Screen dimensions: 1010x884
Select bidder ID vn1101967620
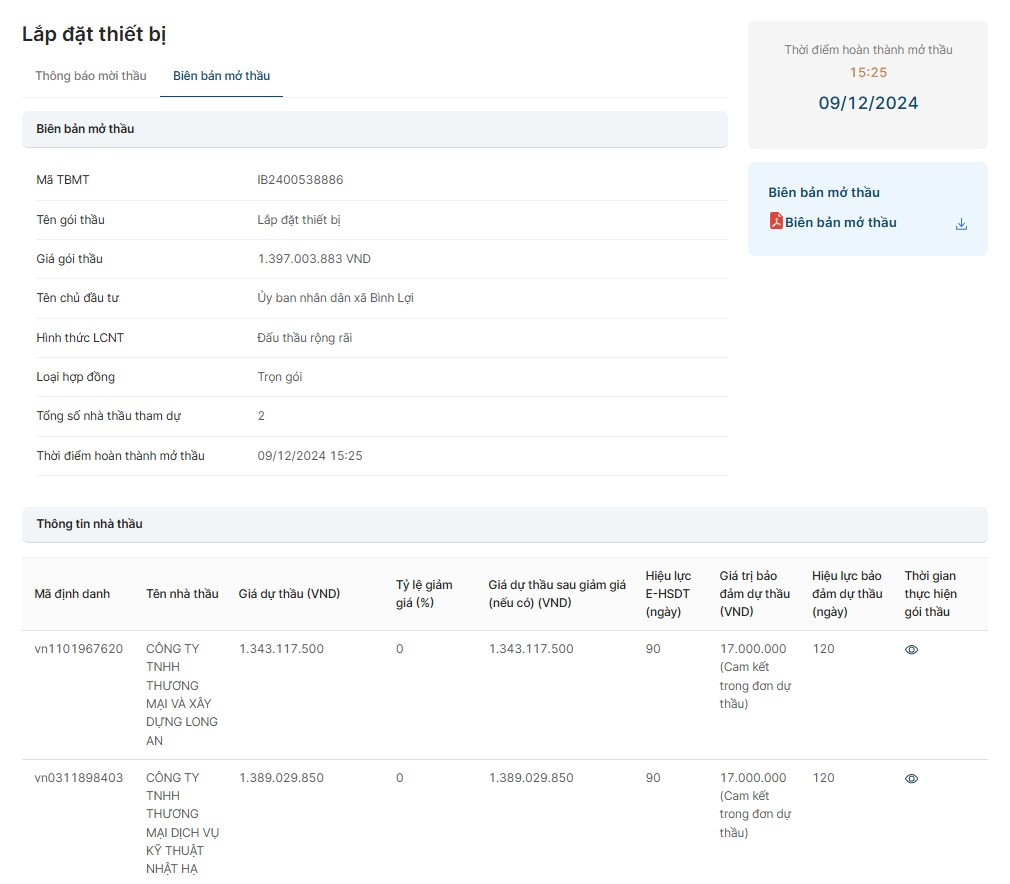79,649
